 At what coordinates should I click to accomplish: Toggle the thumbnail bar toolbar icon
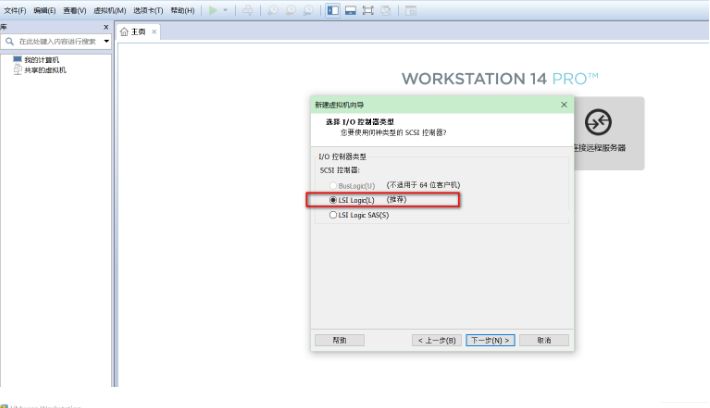(350, 10)
